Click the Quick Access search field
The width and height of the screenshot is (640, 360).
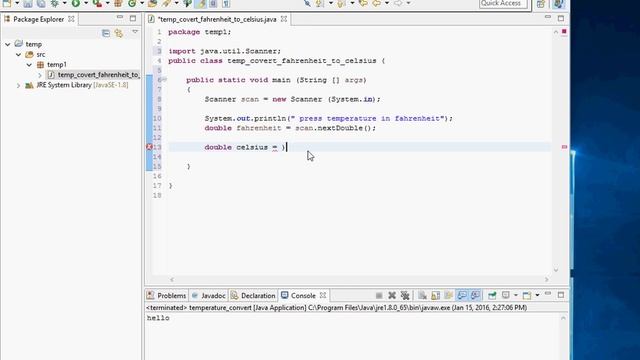tap(503, 4)
